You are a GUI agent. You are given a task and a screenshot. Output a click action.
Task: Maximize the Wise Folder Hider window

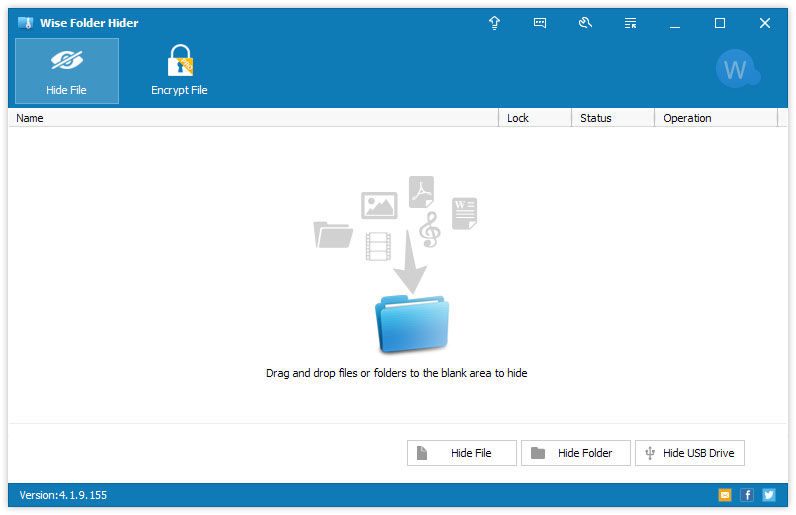tap(720, 23)
